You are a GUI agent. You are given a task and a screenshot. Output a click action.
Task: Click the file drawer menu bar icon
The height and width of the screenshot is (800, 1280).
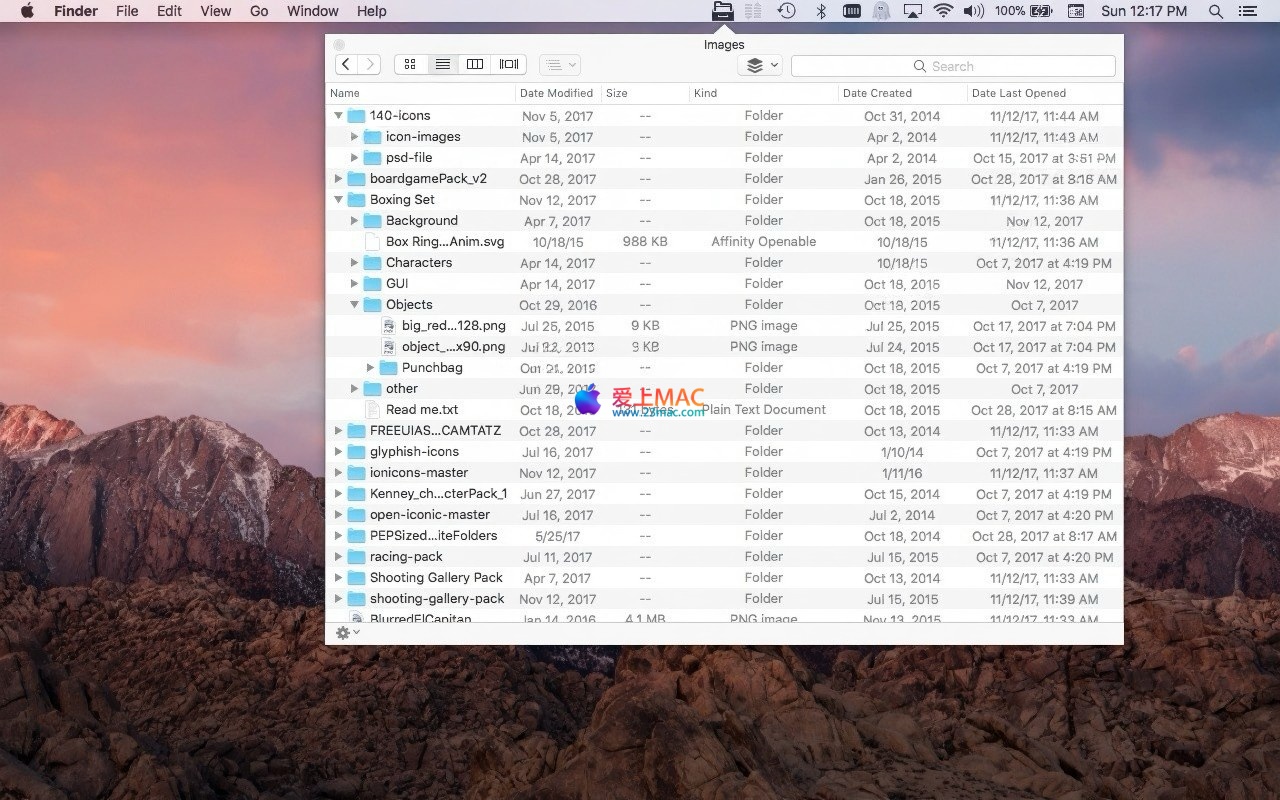[x=722, y=11]
